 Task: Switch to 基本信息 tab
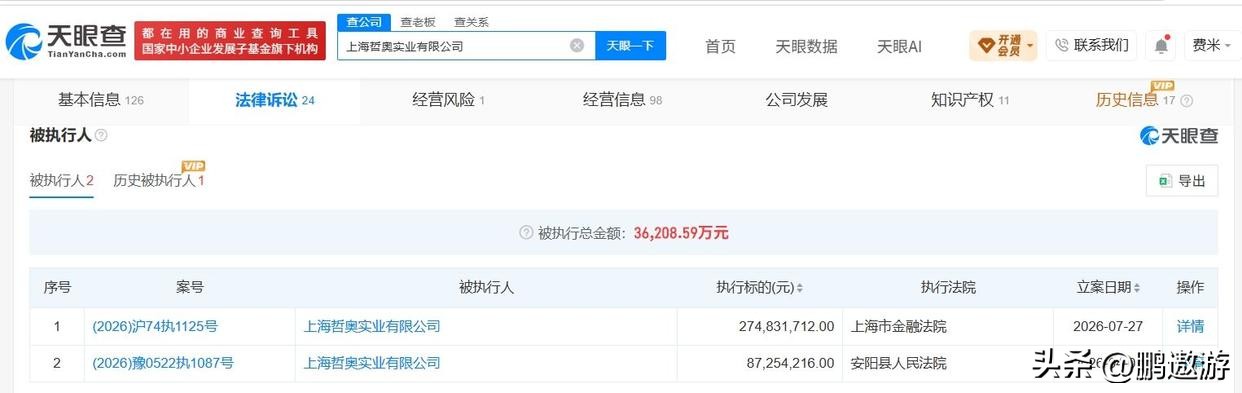tap(100, 100)
